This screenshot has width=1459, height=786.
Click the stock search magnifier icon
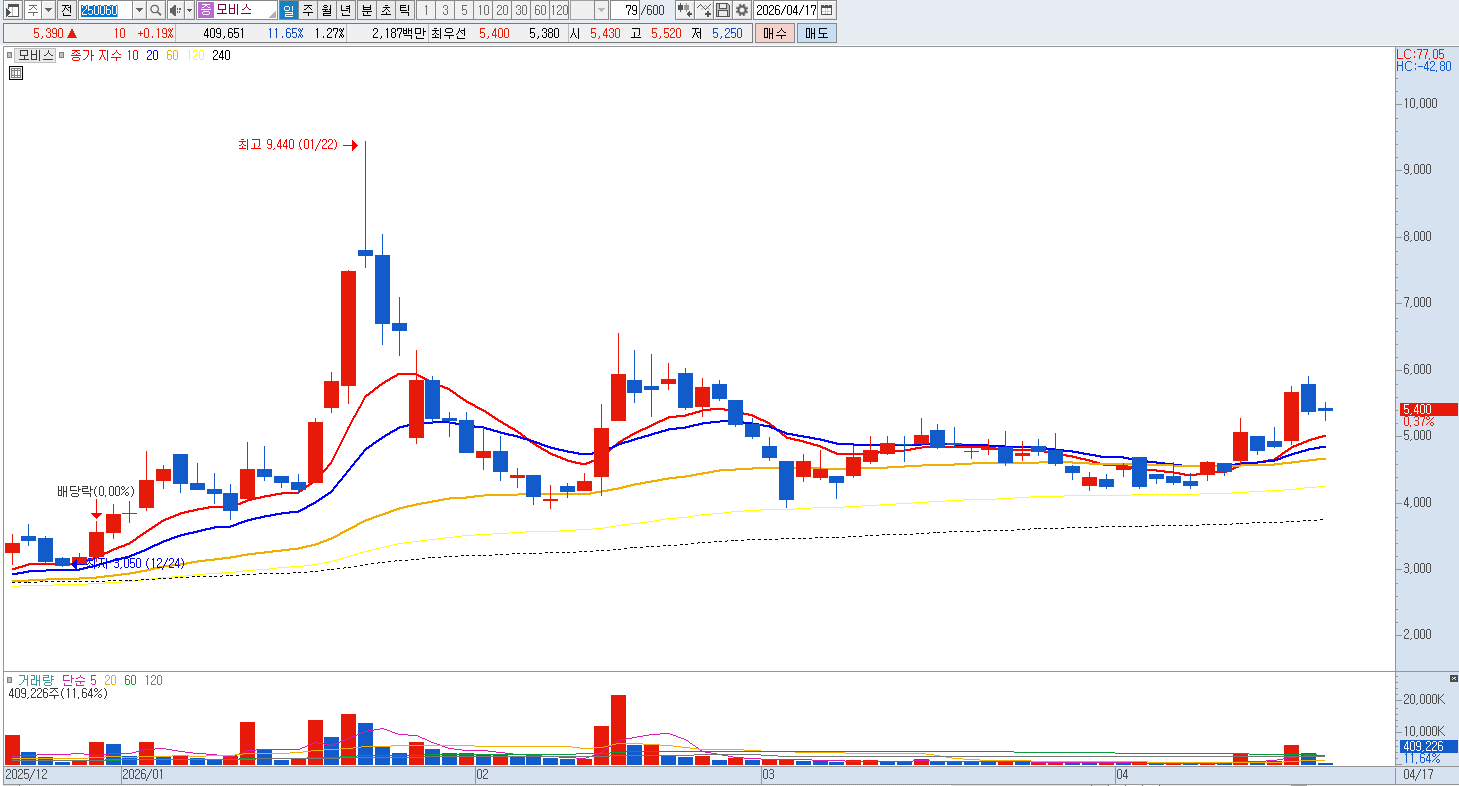pyautogui.click(x=156, y=10)
